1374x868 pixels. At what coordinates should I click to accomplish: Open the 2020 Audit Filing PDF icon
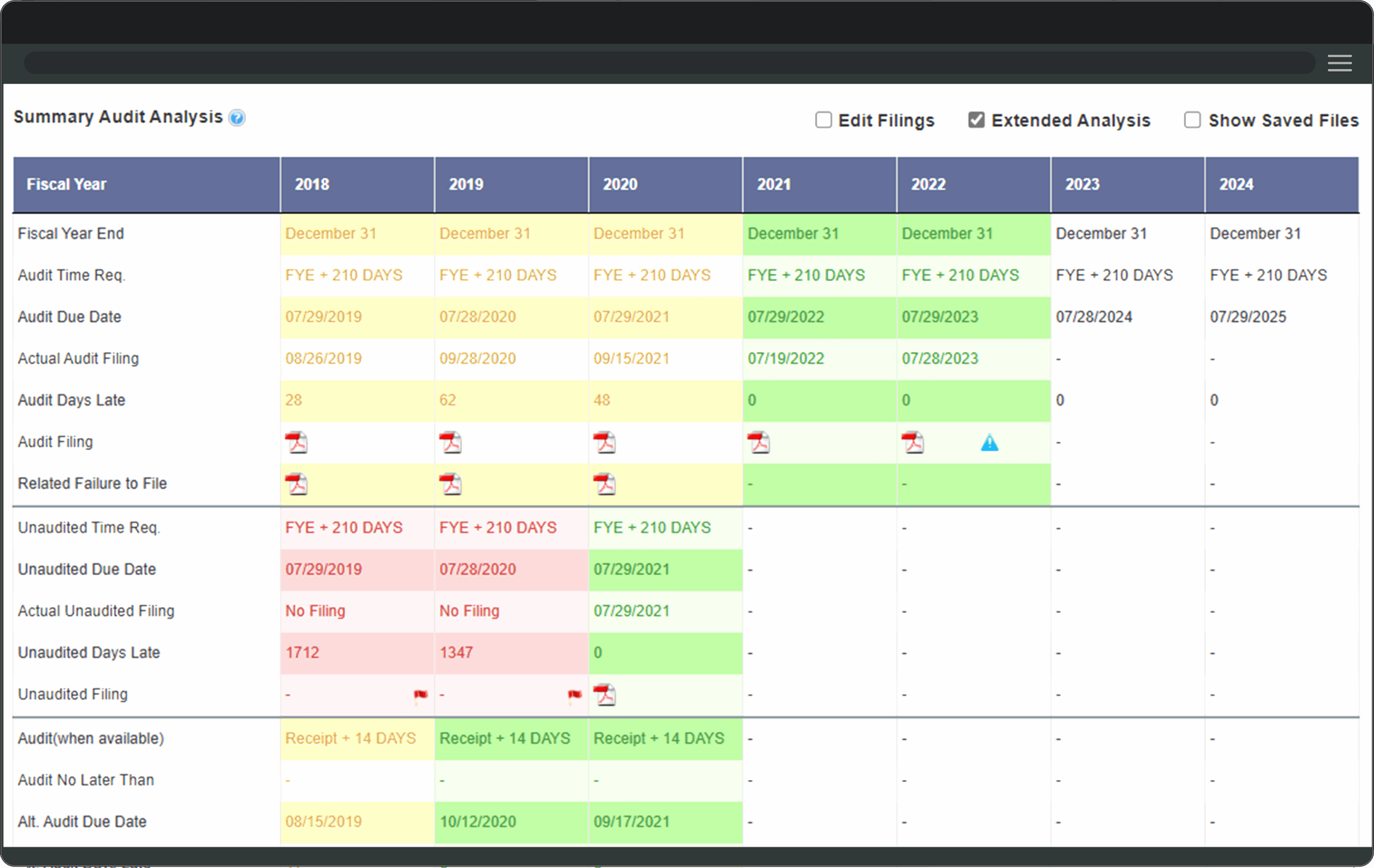604,443
